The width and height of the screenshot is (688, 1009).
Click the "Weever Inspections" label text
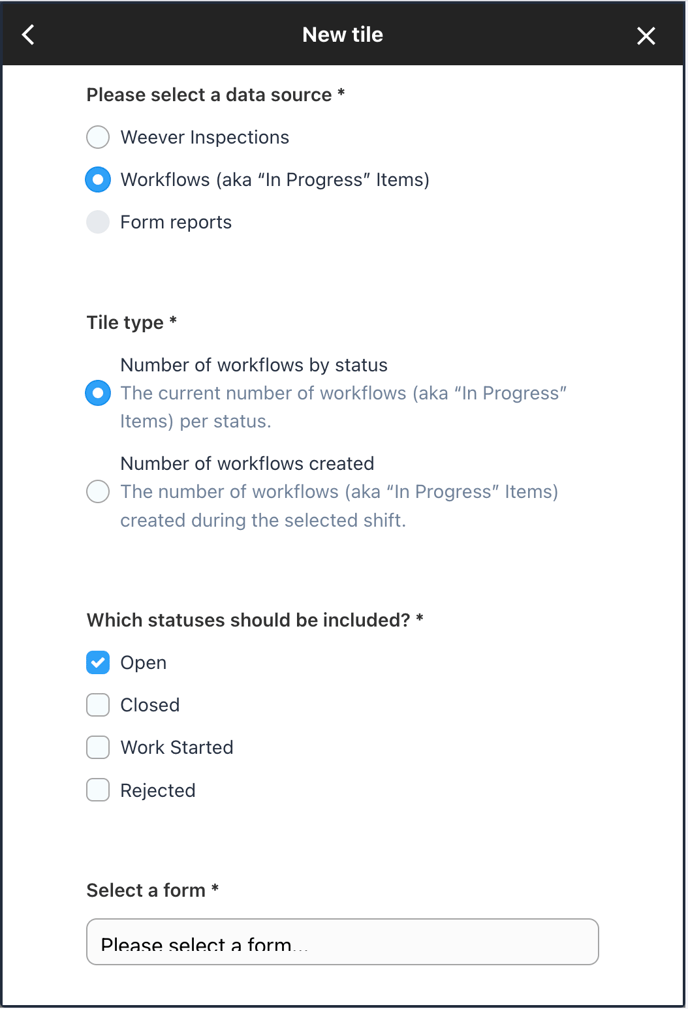tap(205, 137)
